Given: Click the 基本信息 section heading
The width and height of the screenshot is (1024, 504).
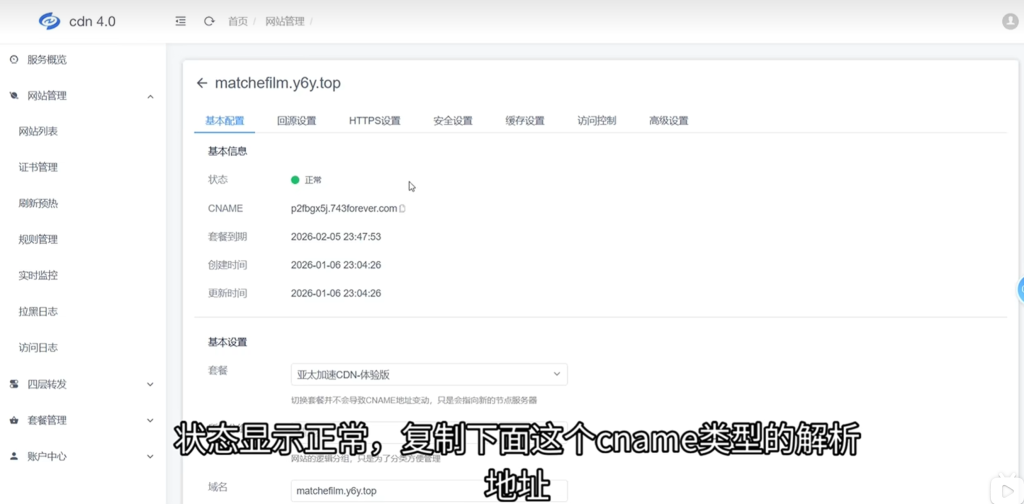Looking at the screenshot, I should click(227, 151).
